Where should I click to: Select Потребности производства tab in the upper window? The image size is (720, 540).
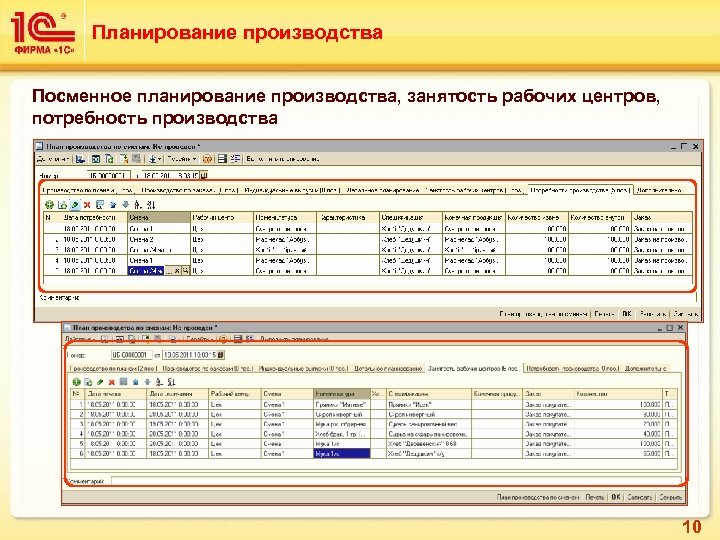pos(579,190)
